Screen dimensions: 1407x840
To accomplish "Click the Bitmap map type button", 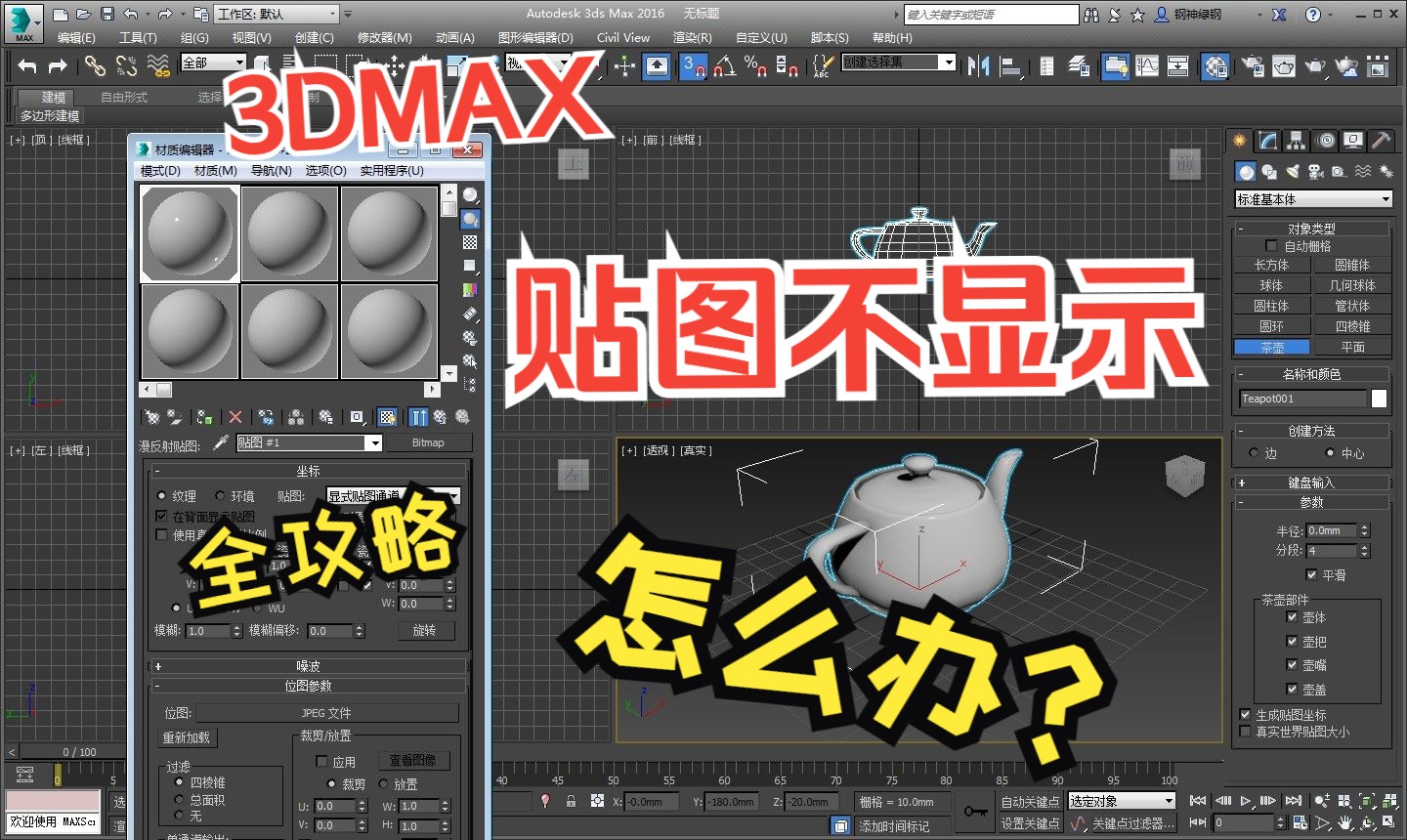I will tap(428, 442).
